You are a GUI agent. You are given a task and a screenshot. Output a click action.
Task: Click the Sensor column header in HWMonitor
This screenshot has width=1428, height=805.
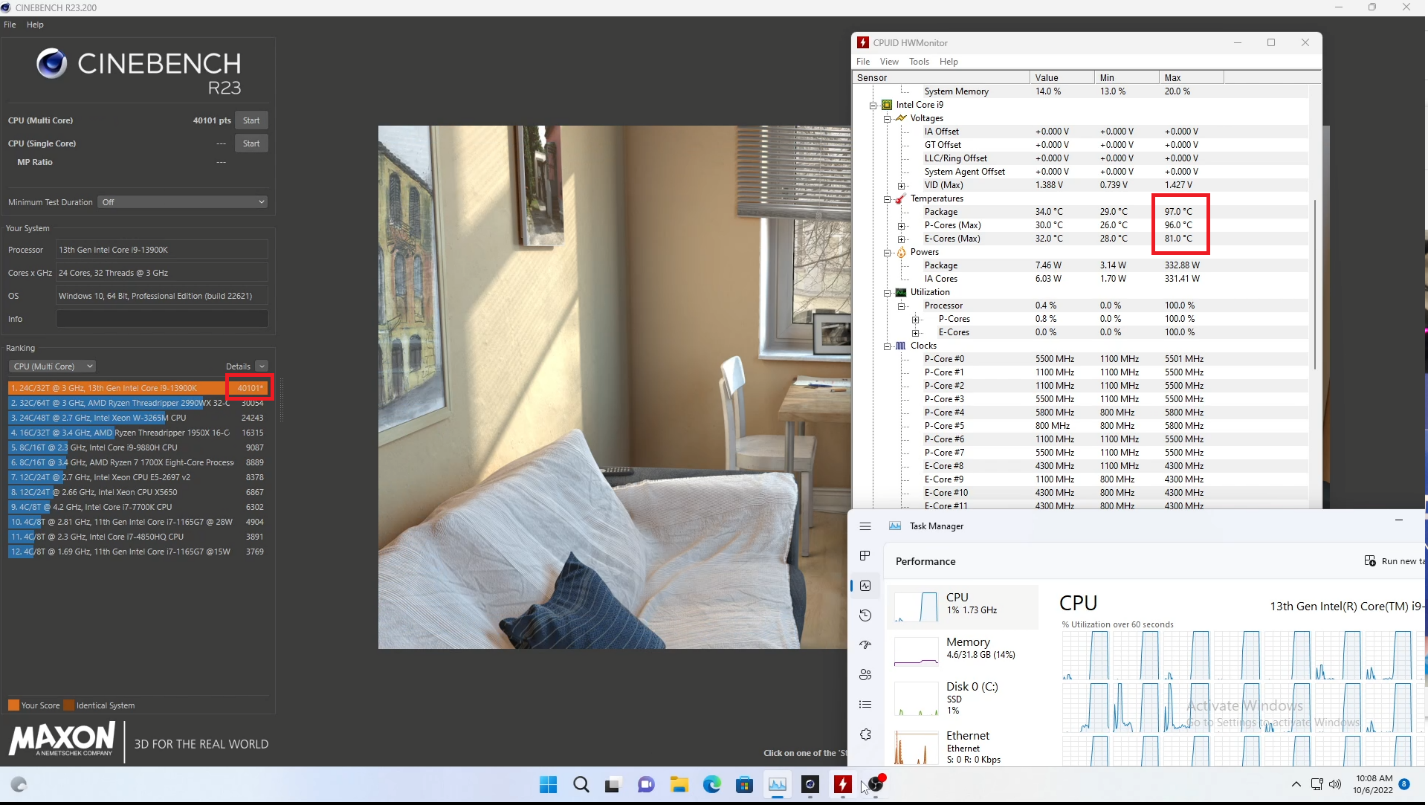tap(940, 77)
